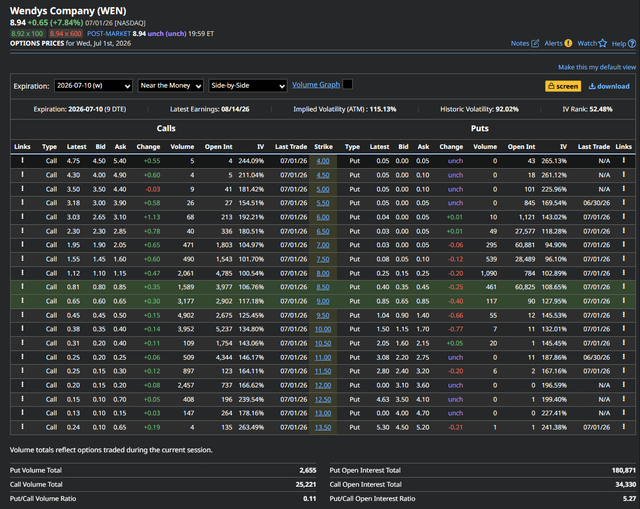
Task: Open the 13.50 strike link
Action: 323,427
